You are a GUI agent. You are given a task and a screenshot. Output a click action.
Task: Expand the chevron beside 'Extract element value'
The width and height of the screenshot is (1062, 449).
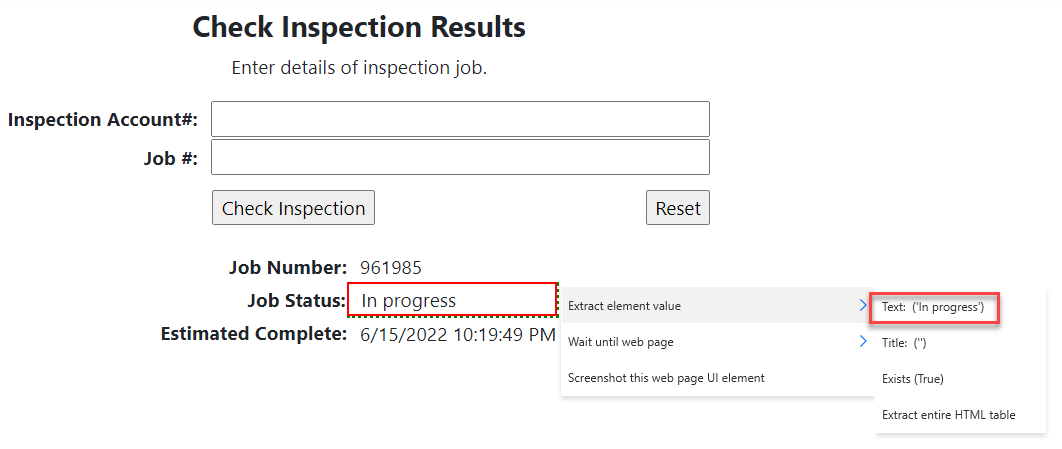tap(863, 305)
